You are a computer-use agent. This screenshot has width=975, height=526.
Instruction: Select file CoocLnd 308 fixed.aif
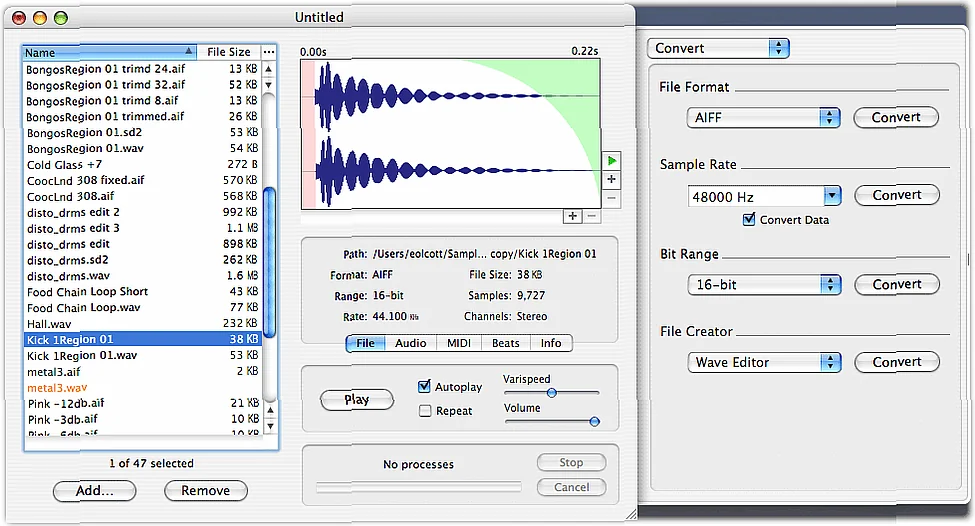coord(142,180)
